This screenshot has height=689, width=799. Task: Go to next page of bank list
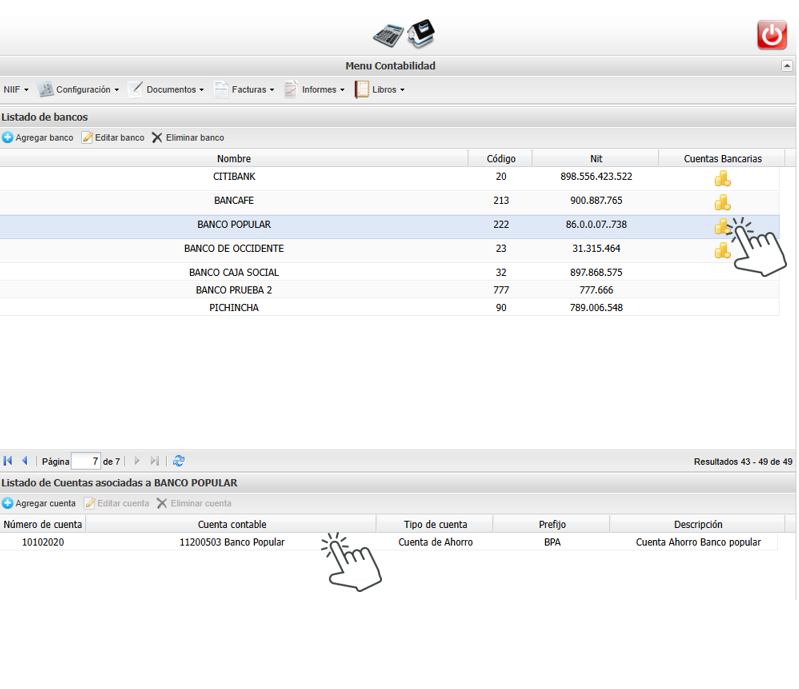137,461
